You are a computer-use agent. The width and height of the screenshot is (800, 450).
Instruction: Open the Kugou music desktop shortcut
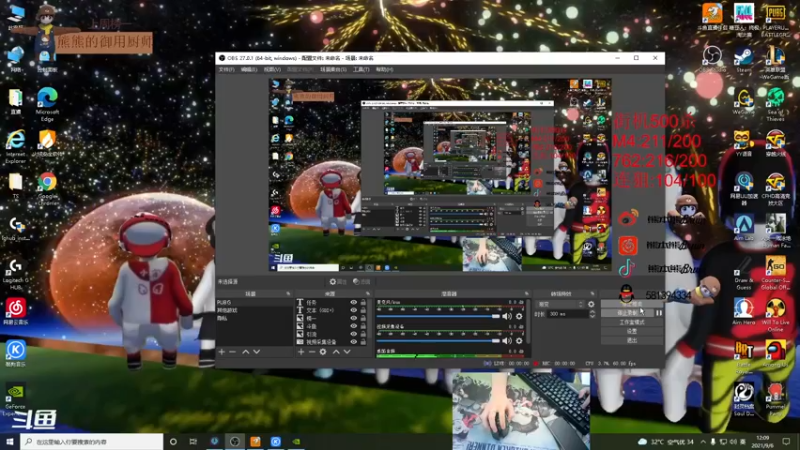pyautogui.click(x=15, y=354)
